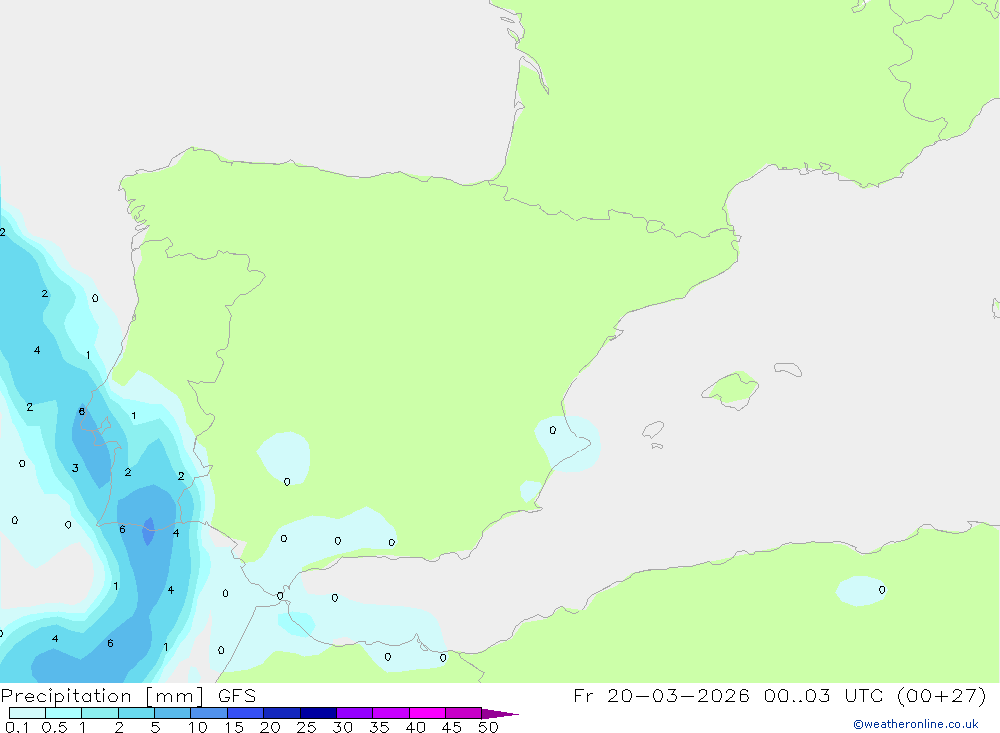The width and height of the screenshot is (1000, 733).
Task: Click the "GFS" model label
Action: coord(237,696)
